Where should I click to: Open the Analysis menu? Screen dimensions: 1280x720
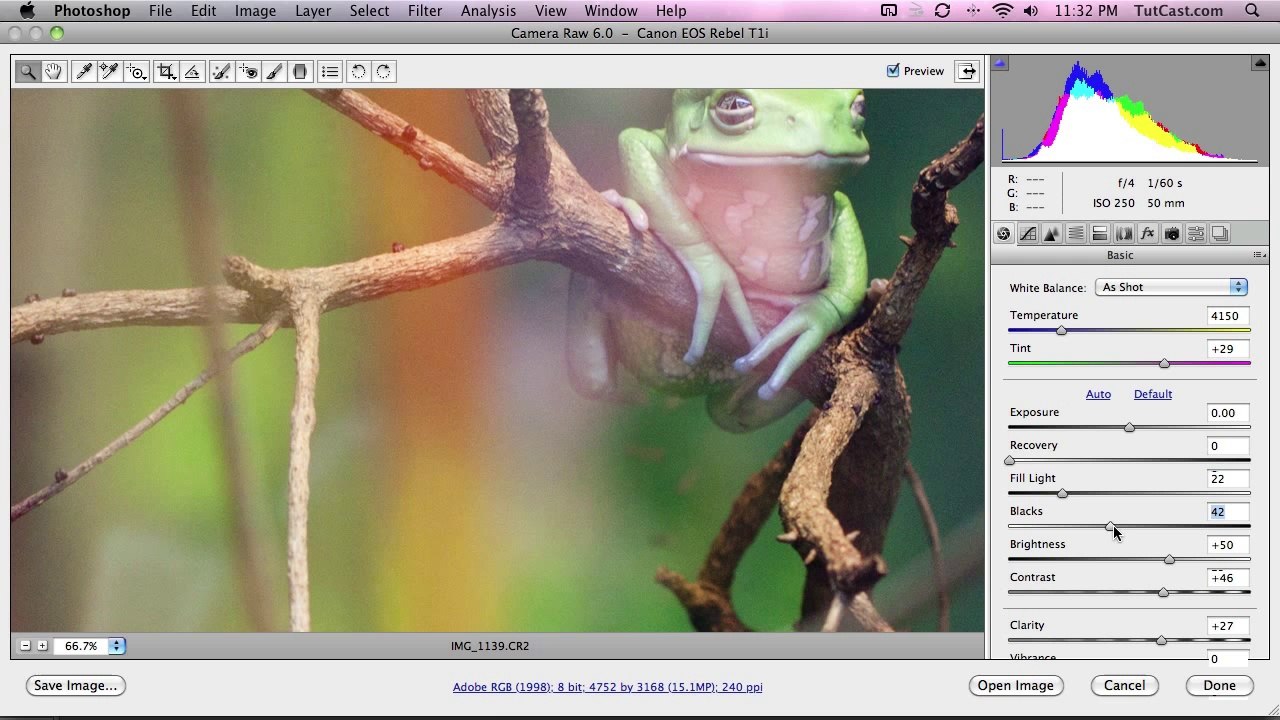pos(488,11)
